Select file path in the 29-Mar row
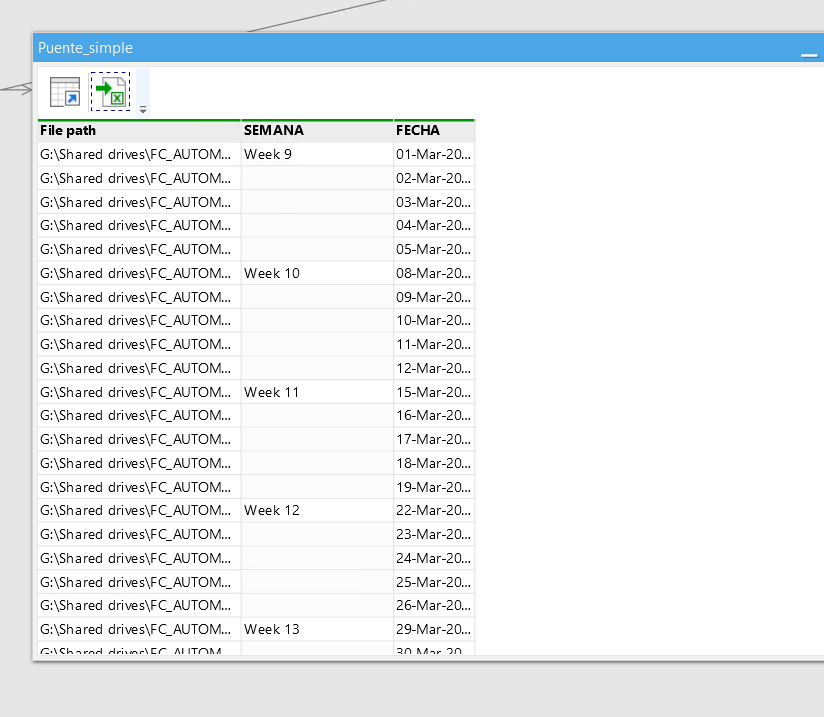Screen dimensions: 824x717 139,629
